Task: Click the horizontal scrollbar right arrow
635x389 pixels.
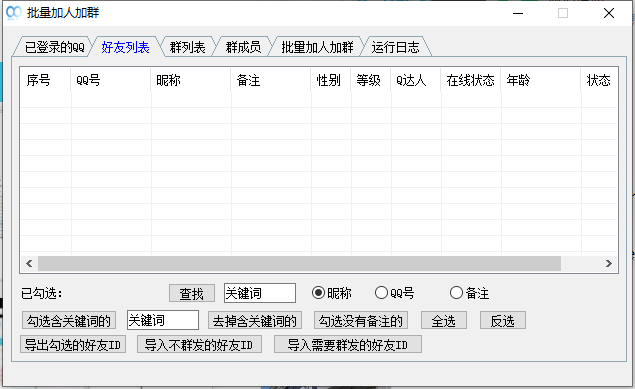Action: [609, 264]
